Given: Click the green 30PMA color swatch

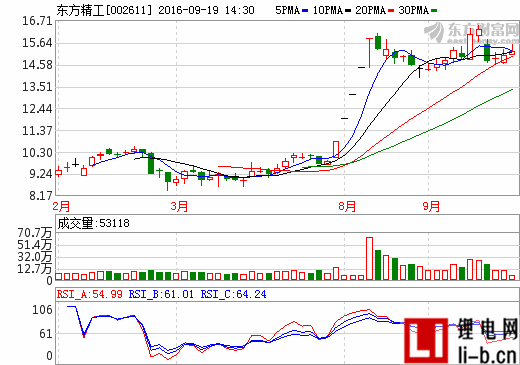Looking at the screenshot, I should pyautogui.click(x=434, y=11).
